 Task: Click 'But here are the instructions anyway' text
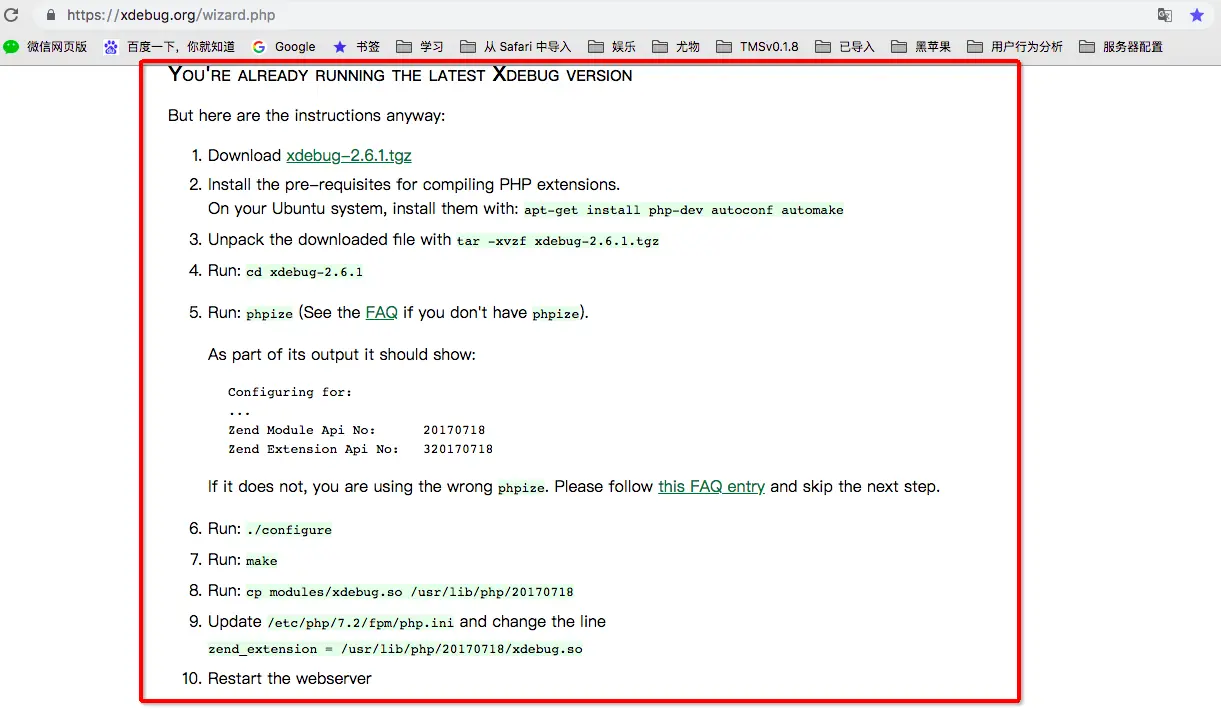[306, 115]
